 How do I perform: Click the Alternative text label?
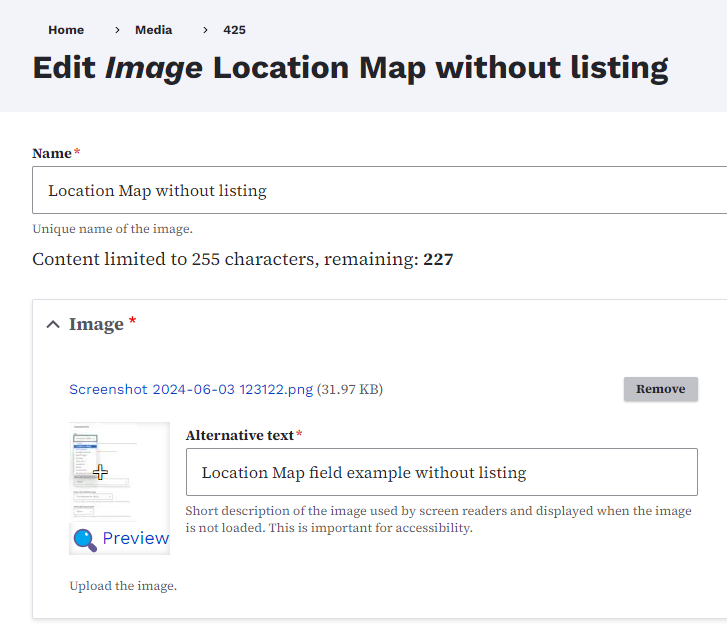click(x=240, y=435)
